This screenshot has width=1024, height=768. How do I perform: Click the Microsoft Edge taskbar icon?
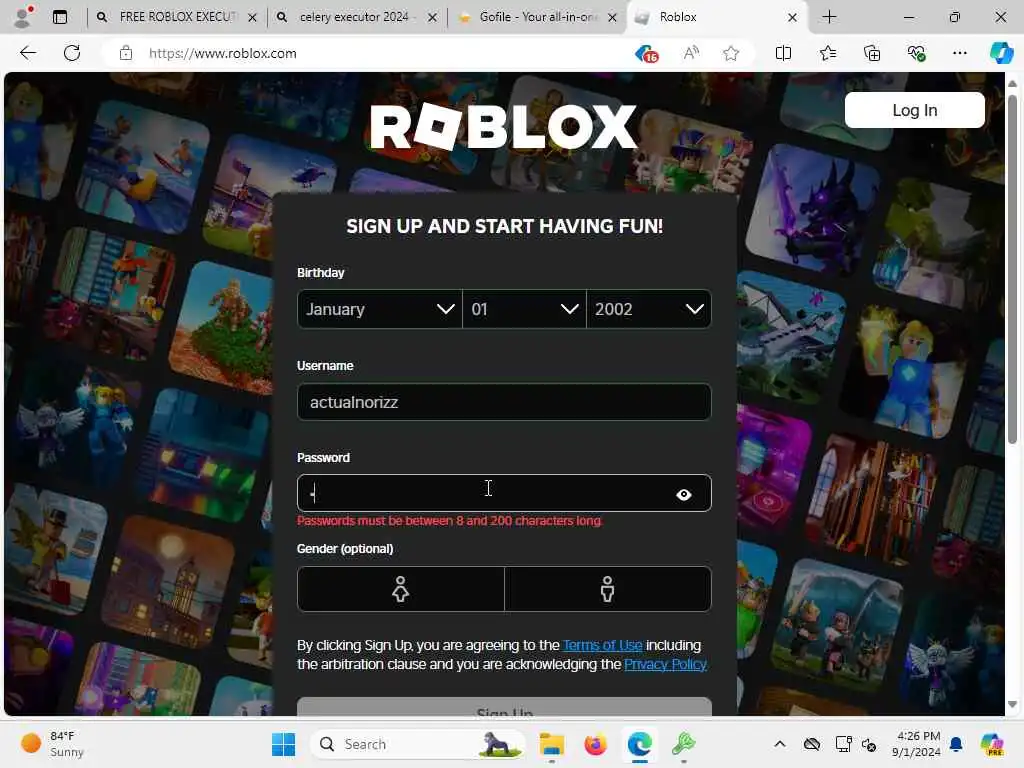point(640,744)
